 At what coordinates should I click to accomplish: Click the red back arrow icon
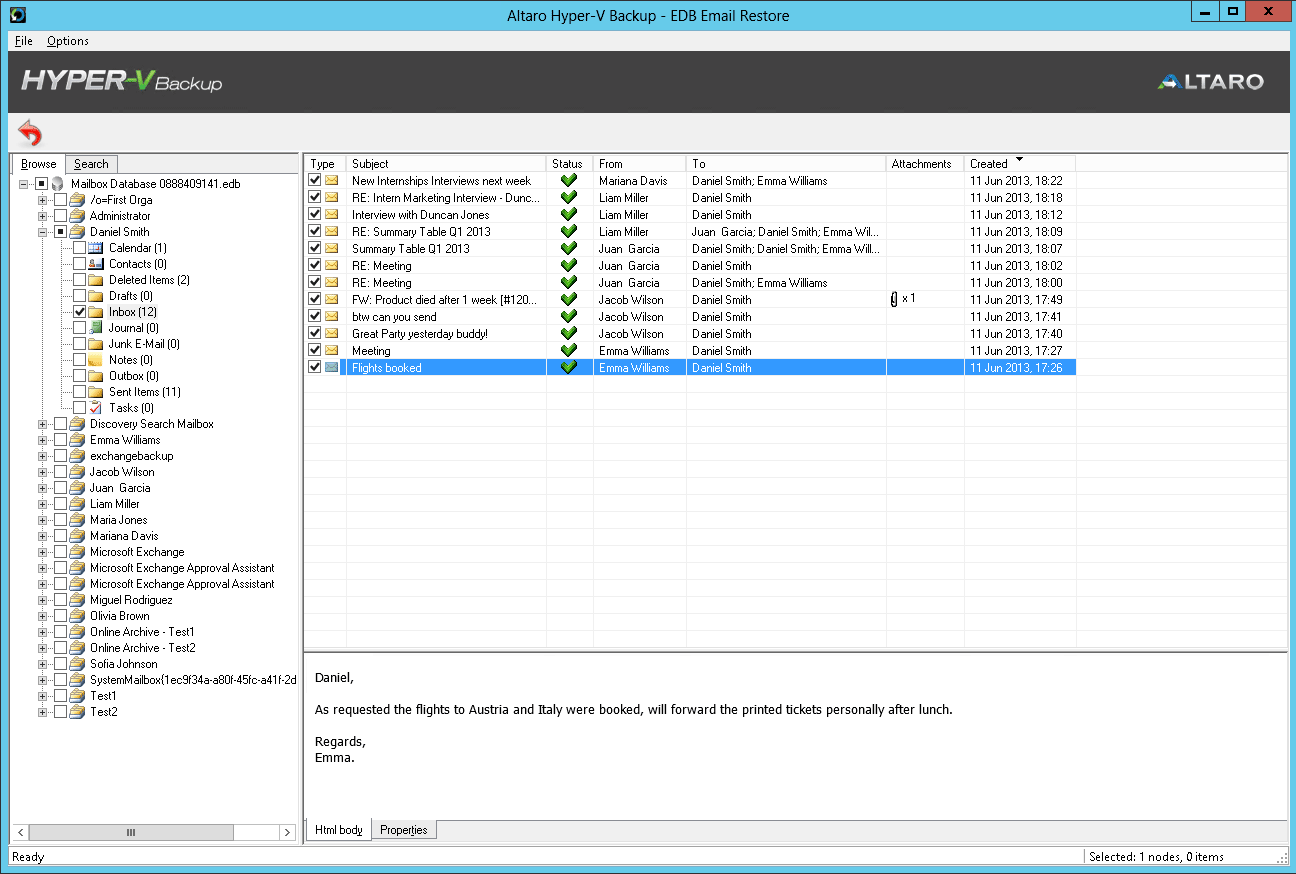[x=31, y=133]
